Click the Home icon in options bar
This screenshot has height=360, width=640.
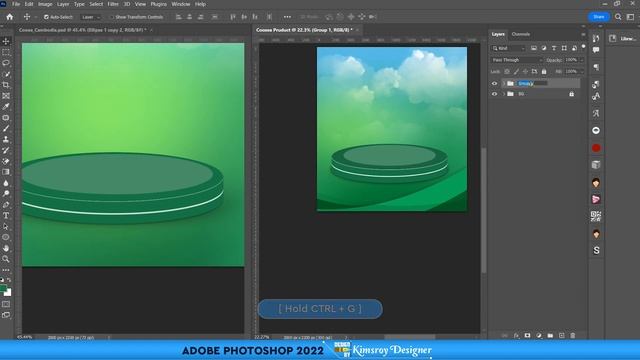click(9, 17)
